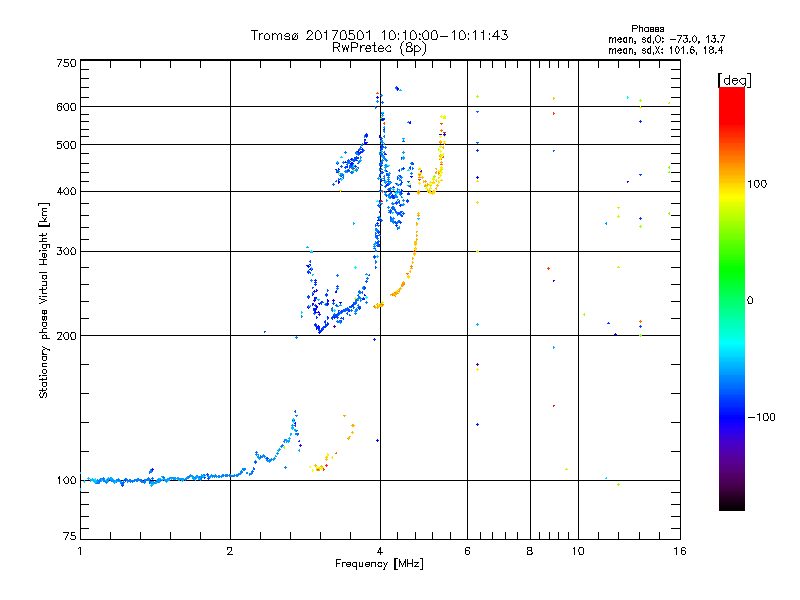Click the plot title "Tromsø 20170501 10:10:00-10:11:43"
The height and width of the screenshot is (600, 800).
pyautogui.click(x=379, y=35)
